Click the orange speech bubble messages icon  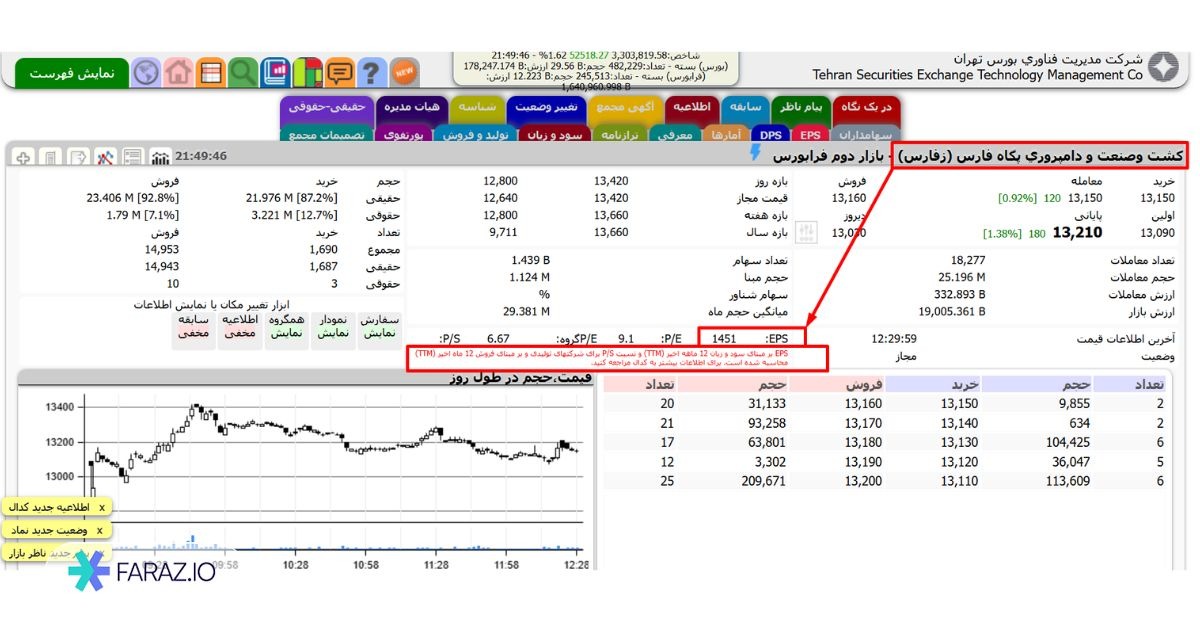click(340, 73)
